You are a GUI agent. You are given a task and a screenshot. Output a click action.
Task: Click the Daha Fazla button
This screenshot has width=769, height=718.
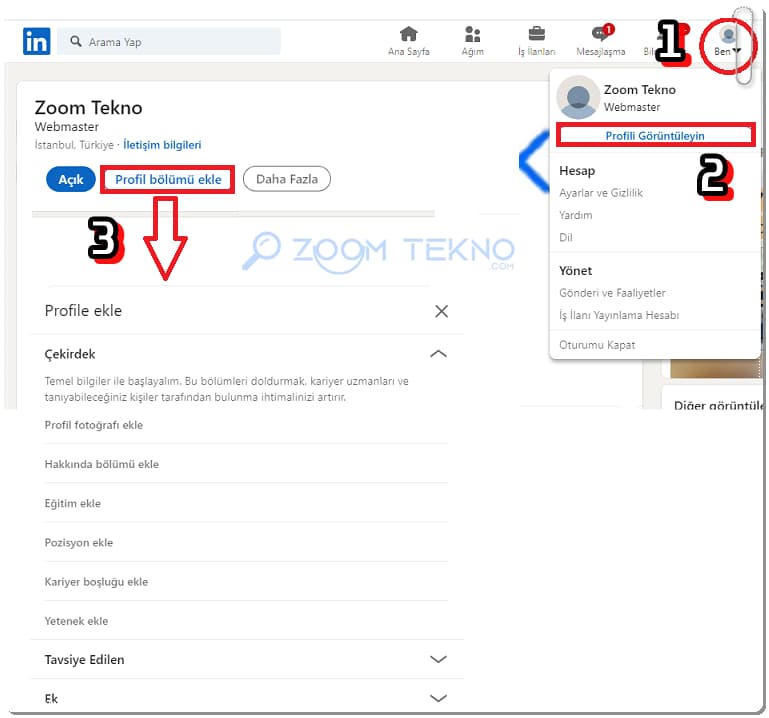287,179
